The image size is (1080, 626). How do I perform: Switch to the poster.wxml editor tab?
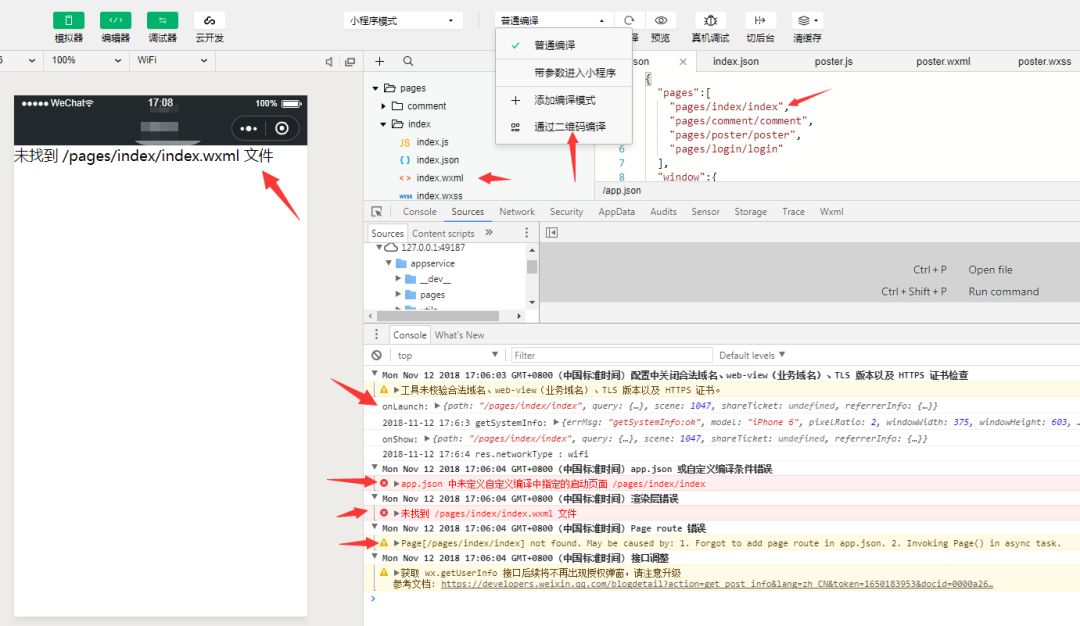pos(943,61)
